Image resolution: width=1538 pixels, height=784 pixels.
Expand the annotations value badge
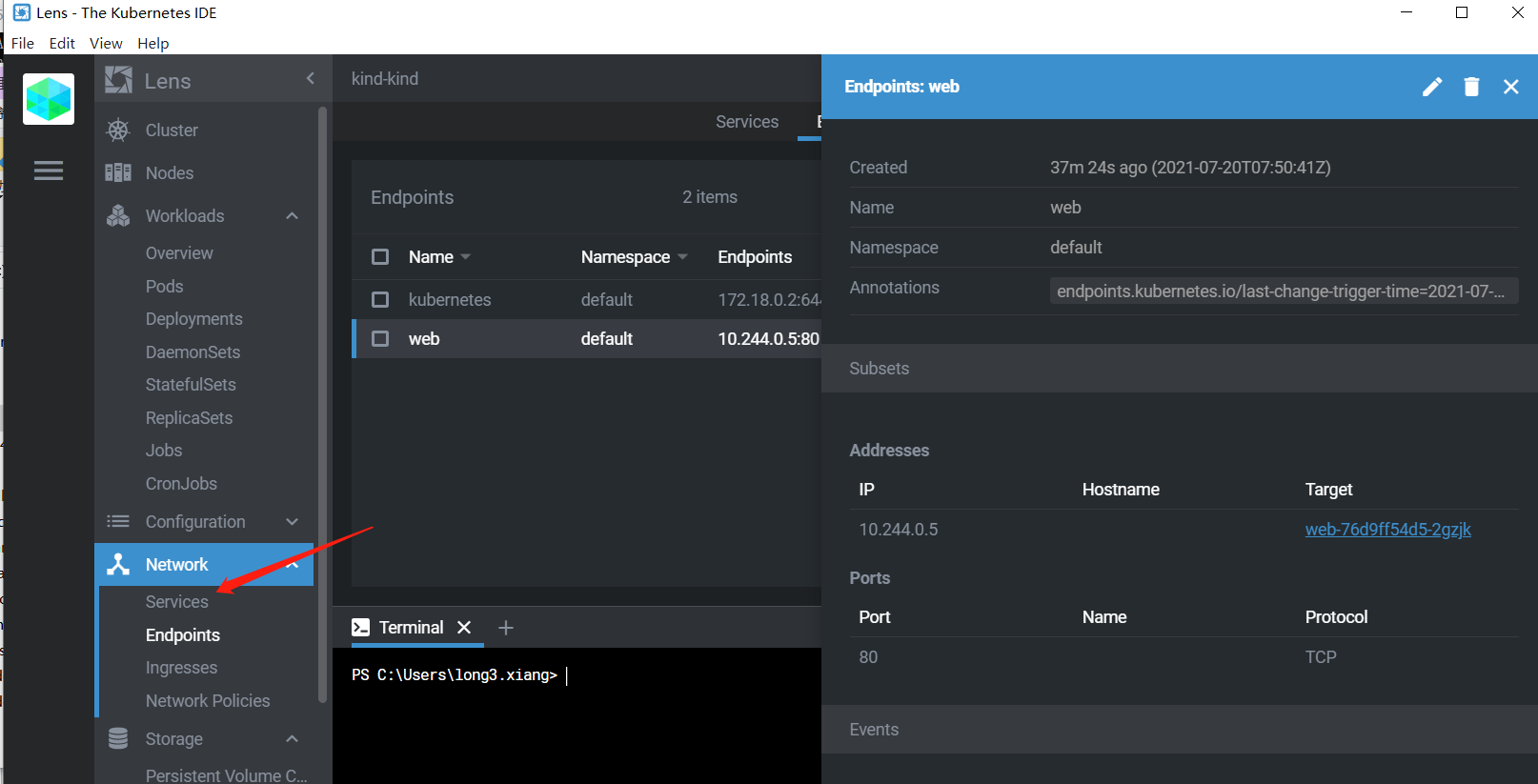(1284, 291)
